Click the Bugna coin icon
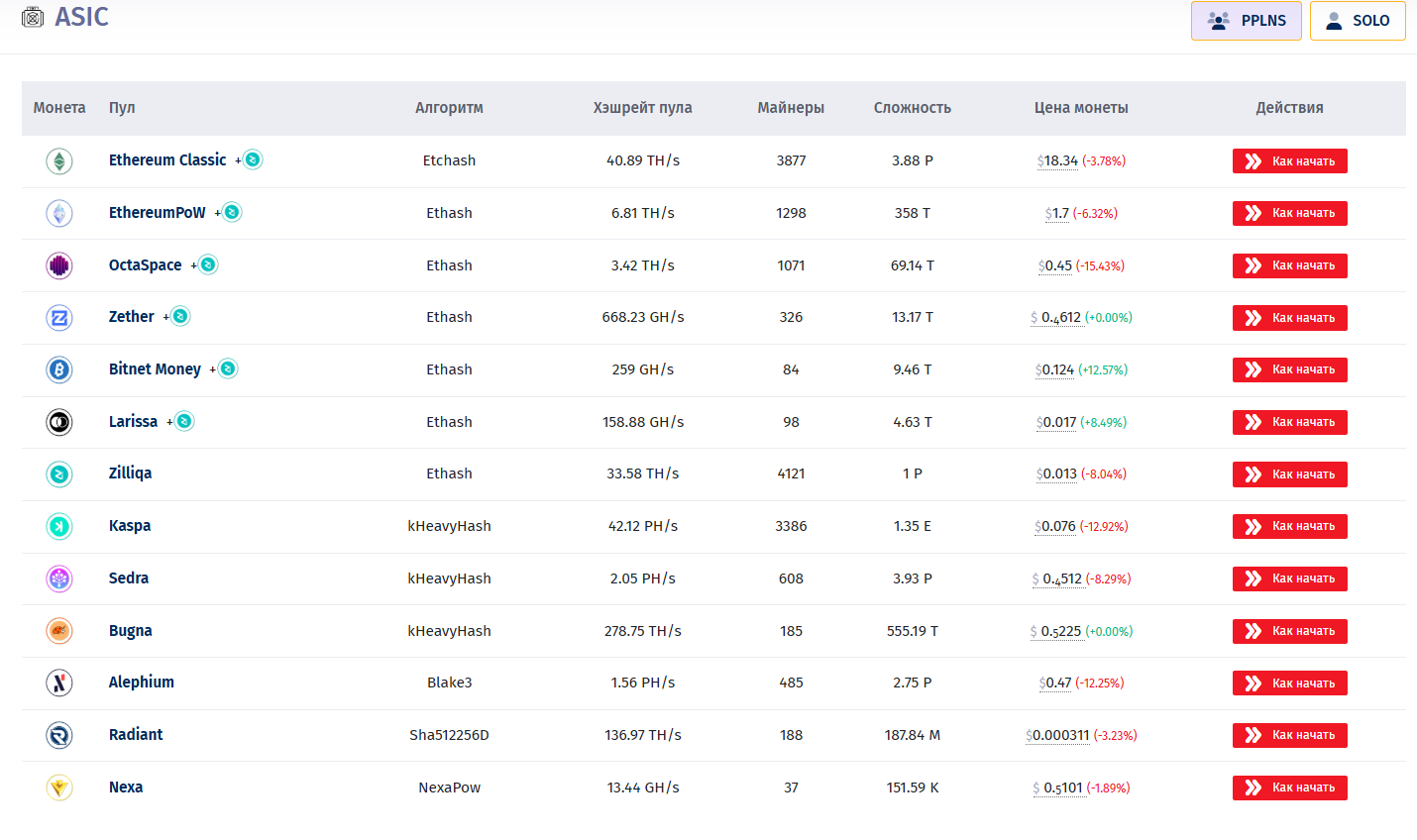The image size is (1417, 840). click(59, 631)
